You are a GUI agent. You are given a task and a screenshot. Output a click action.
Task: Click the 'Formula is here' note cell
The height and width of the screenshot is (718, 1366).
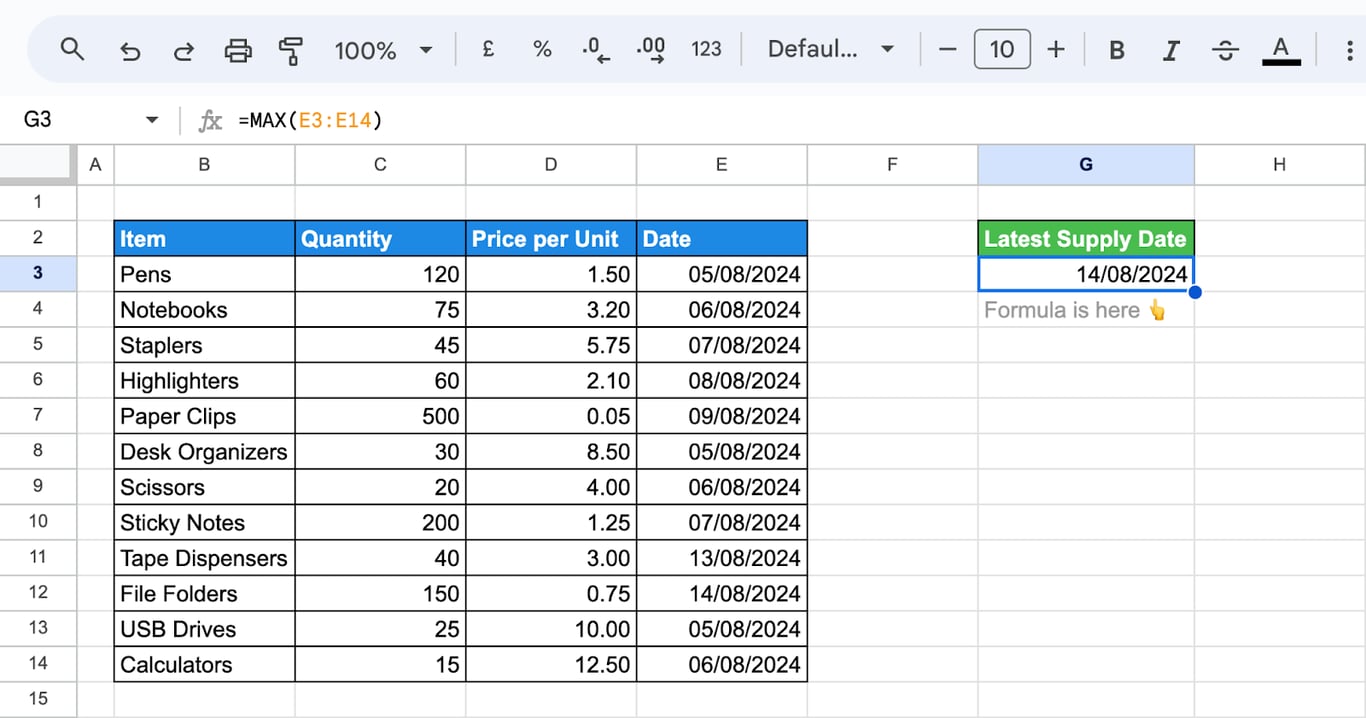pyautogui.click(x=1086, y=310)
